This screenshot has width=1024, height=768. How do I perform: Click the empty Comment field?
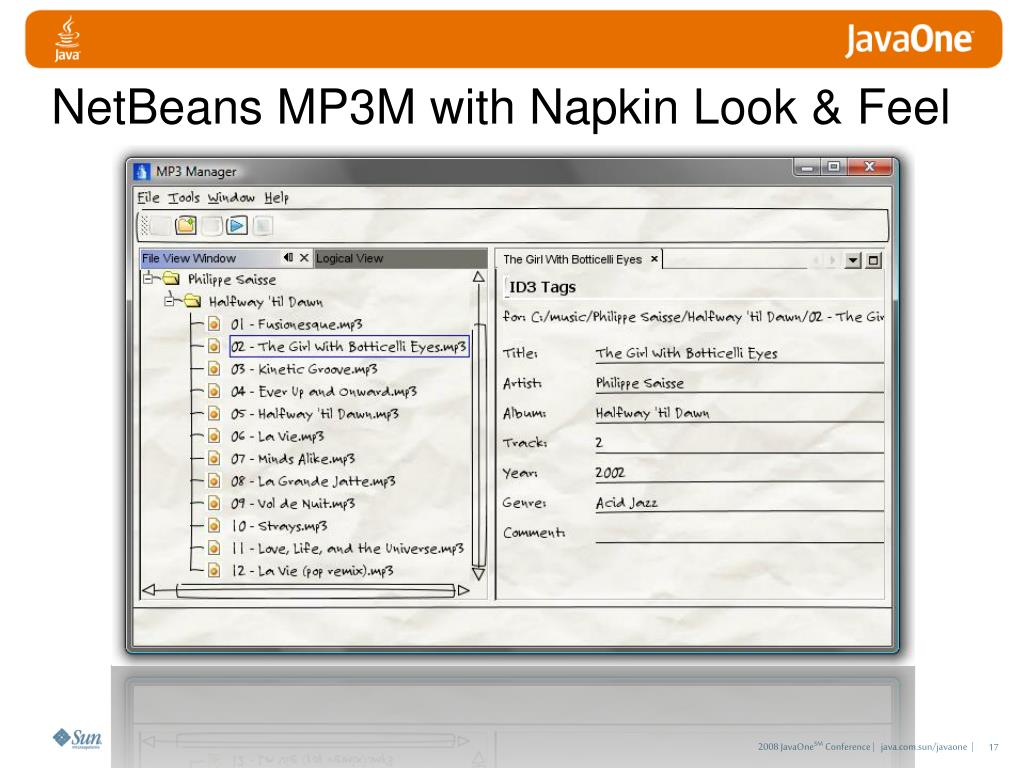[x=739, y=533]
